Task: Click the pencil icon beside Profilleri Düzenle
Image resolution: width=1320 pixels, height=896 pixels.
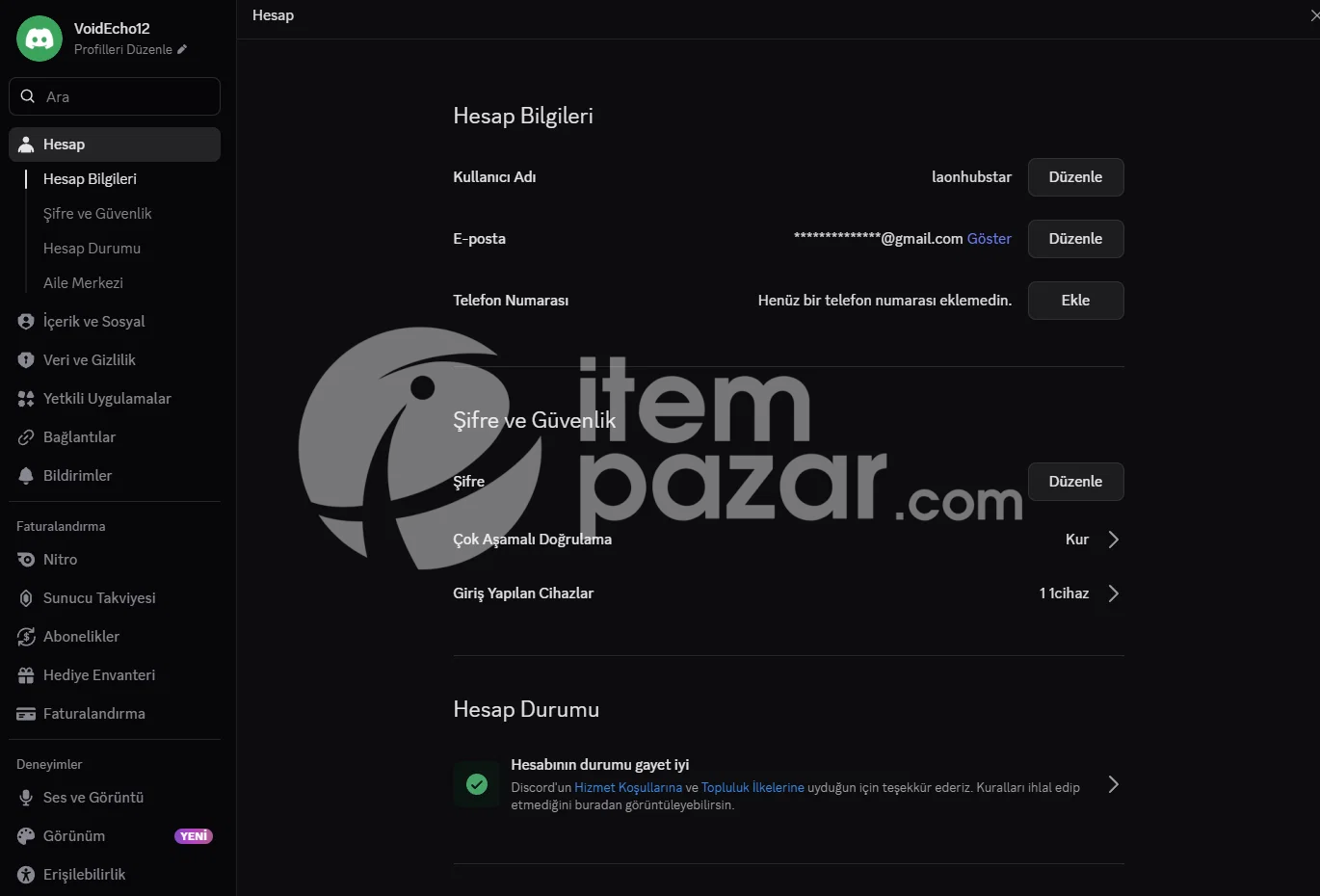Action: (182, 49)
